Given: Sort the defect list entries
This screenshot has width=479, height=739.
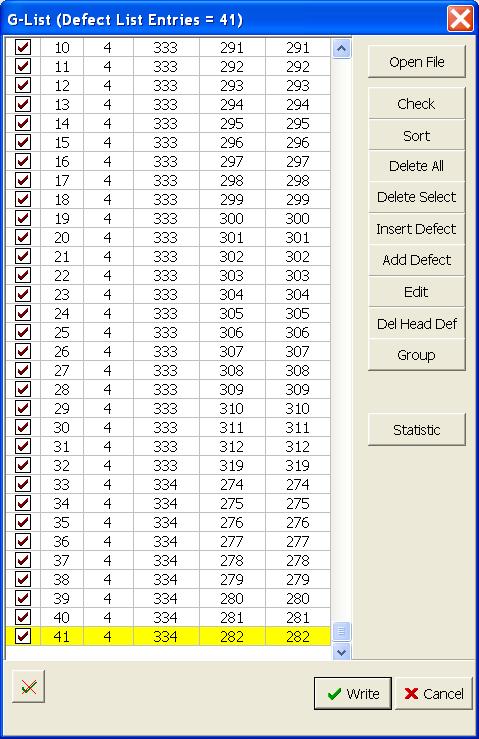Looking at the screenshot, I should click(416, 136).
